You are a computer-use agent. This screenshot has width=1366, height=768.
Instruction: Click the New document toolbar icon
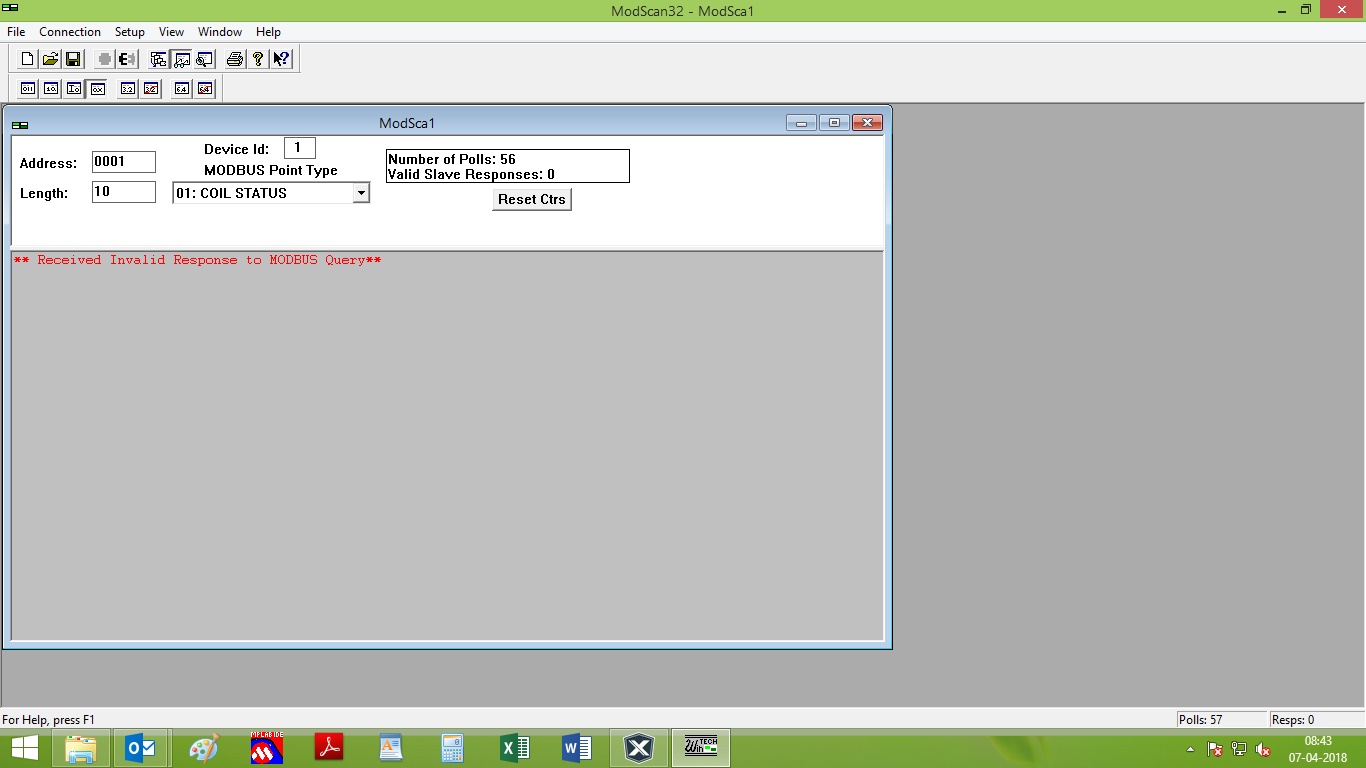click(x=27, y=59)
